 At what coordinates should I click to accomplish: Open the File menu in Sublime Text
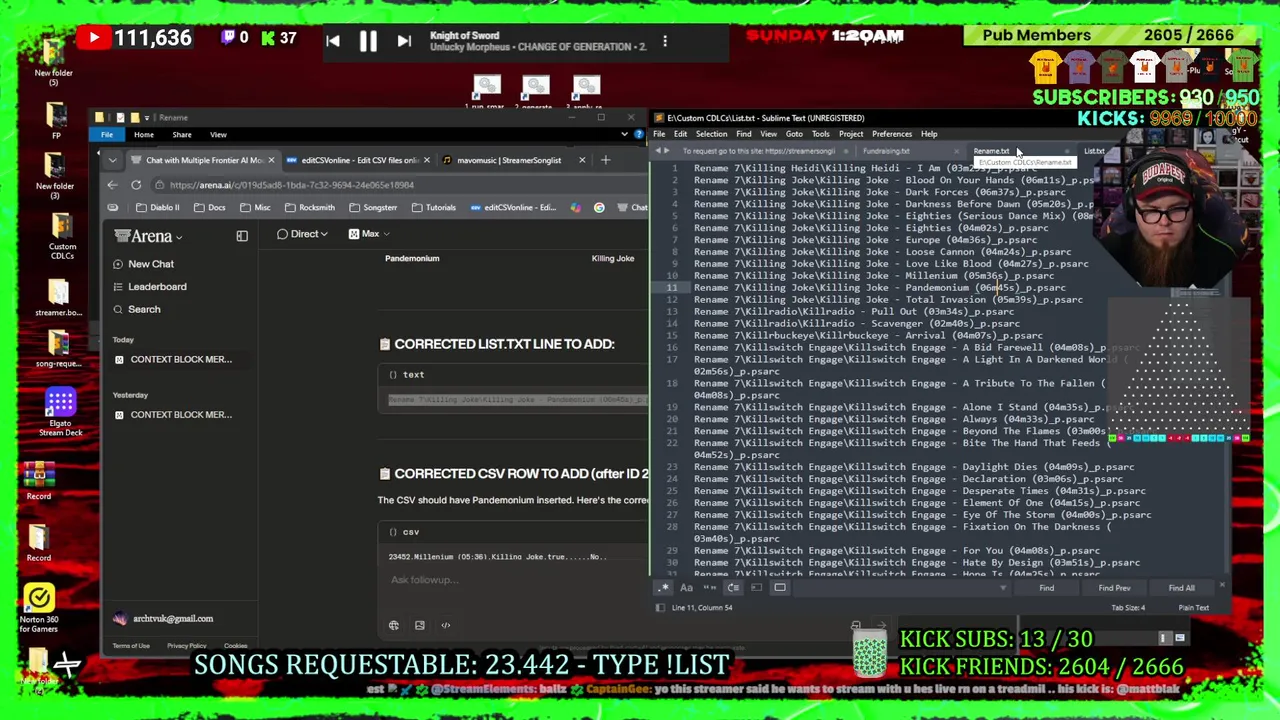coord(659,134)
